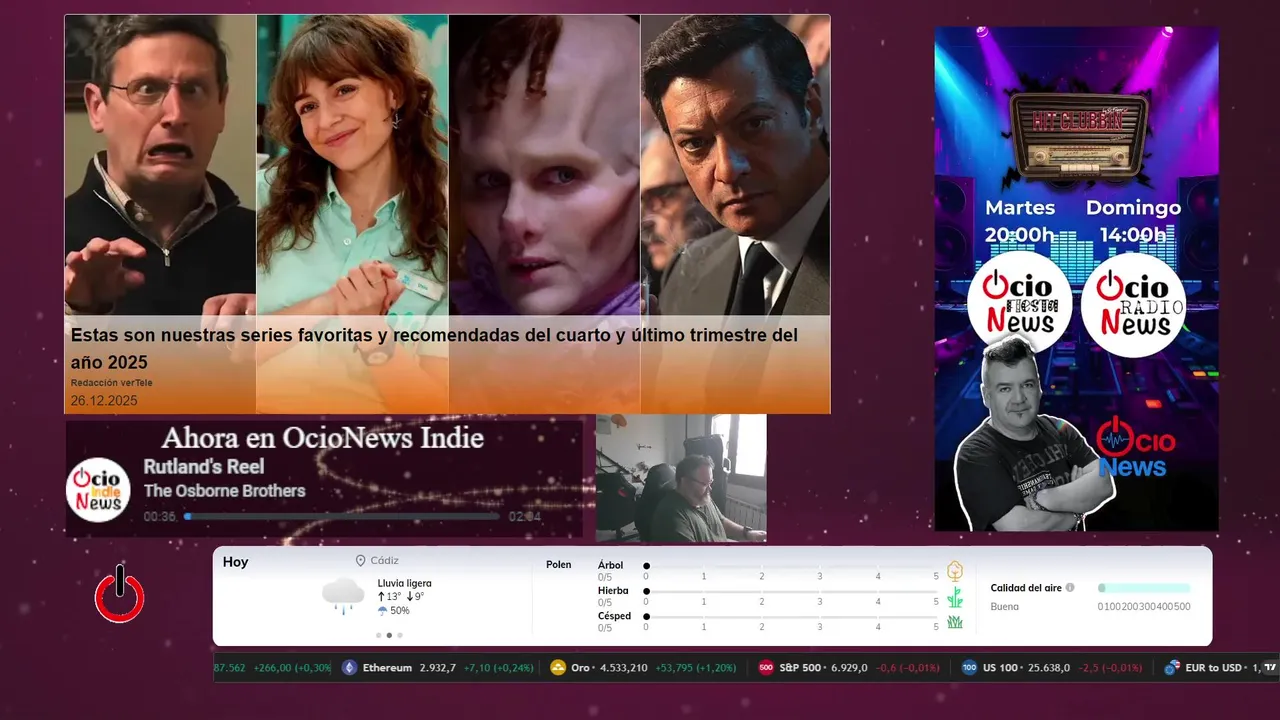Image resolution: width=1280 pixels, height=720 pixels.
Task: Click the EUR to USD currency icon
Action: (1171, 668)
